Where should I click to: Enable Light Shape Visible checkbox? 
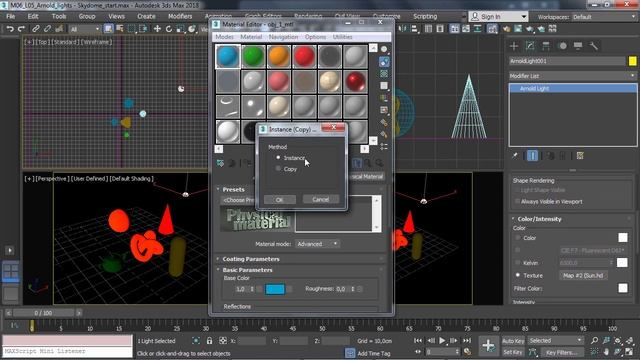[x=518, y=190]
